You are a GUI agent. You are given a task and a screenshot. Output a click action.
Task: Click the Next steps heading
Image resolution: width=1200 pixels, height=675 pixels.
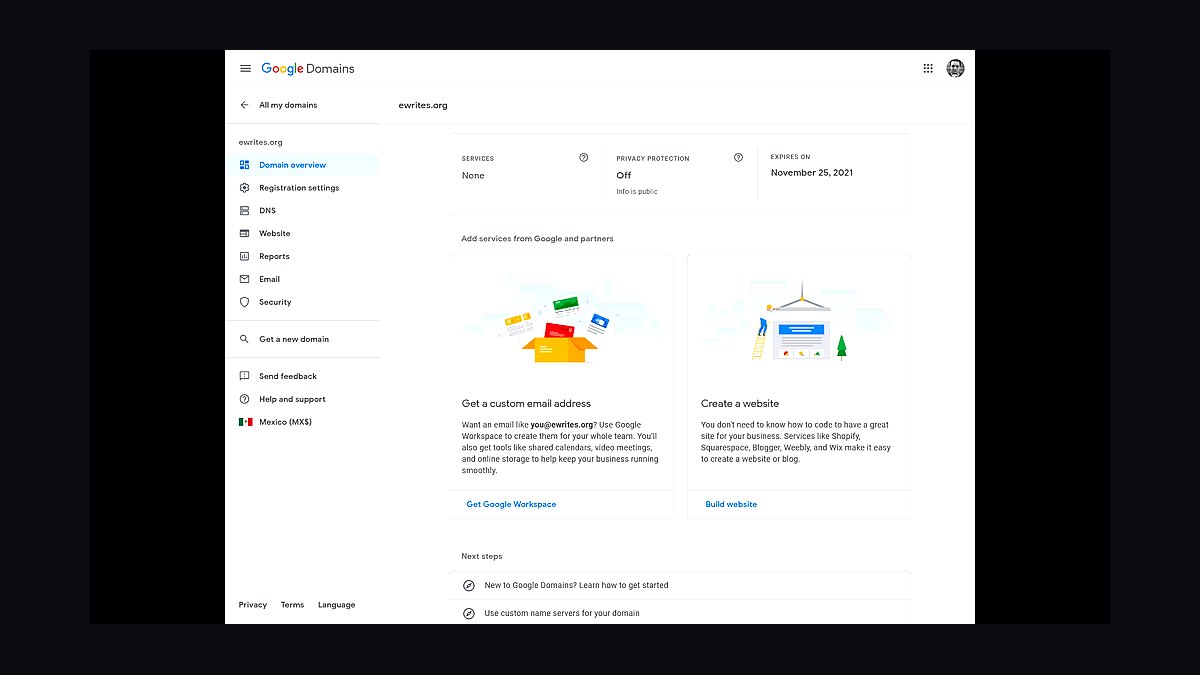click(482, 556)
